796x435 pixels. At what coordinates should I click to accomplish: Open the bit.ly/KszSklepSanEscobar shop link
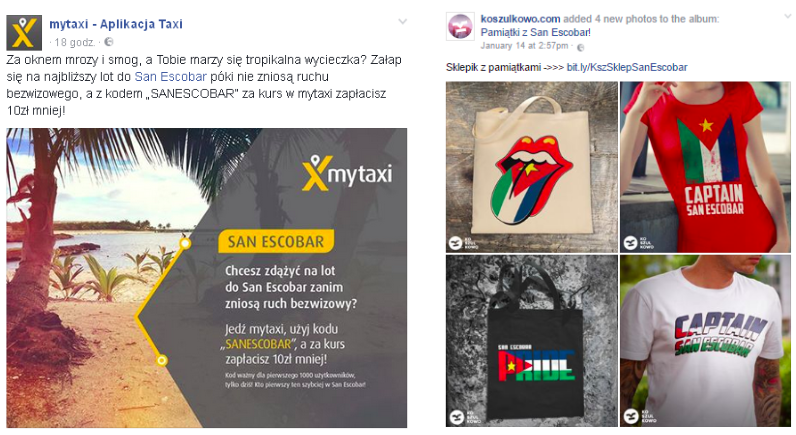click(x=627, y=67)
